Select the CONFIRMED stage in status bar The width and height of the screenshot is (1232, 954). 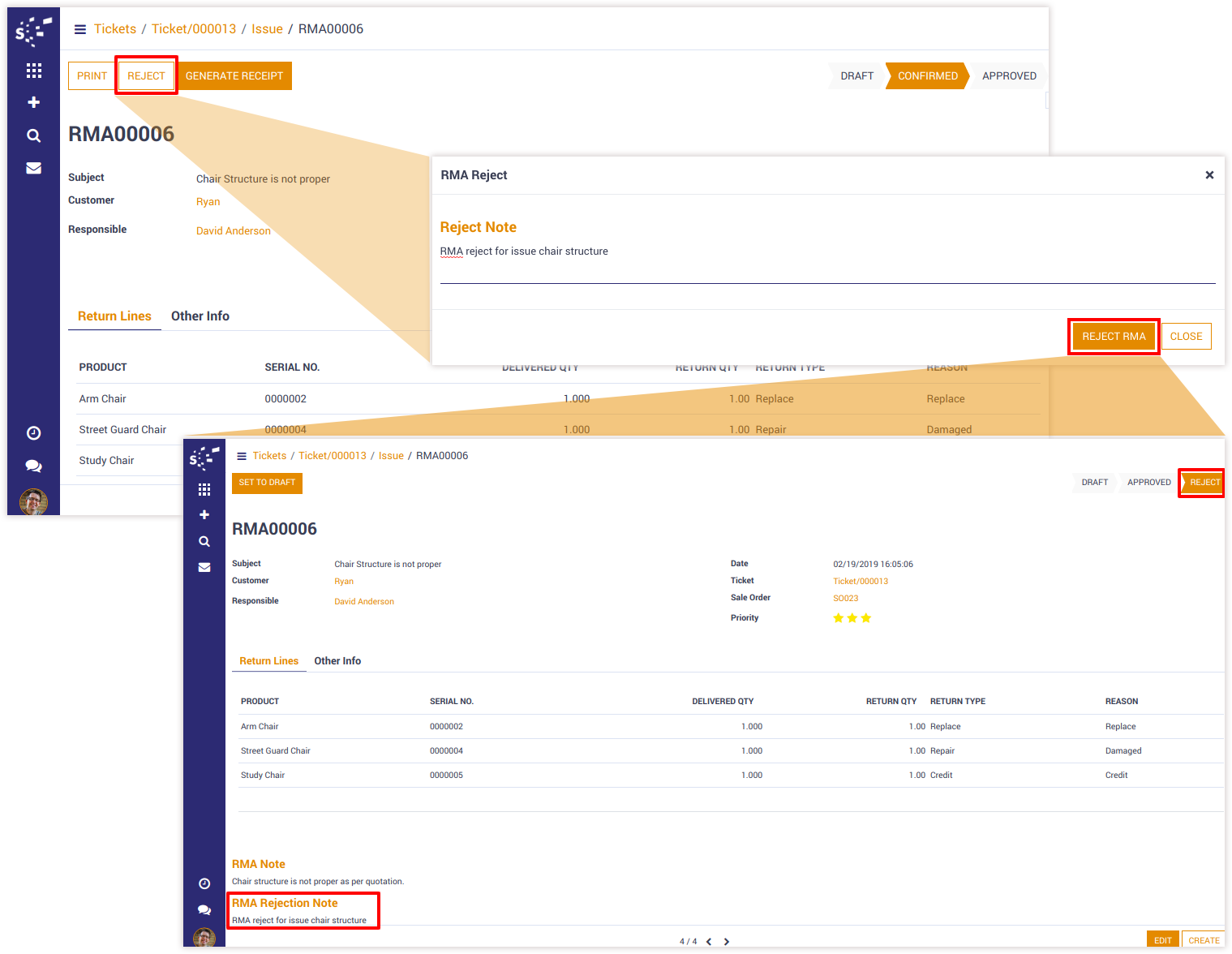[x=927, y=75]
